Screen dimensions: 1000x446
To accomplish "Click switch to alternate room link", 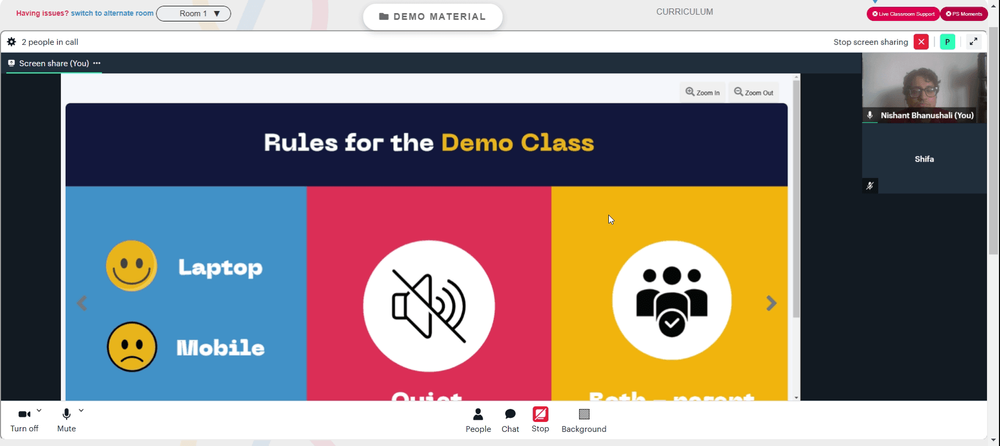I will click(112, 13).
